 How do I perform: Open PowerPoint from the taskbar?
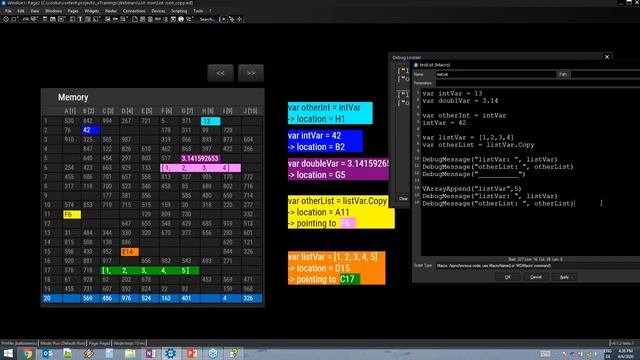pos(192,353)
